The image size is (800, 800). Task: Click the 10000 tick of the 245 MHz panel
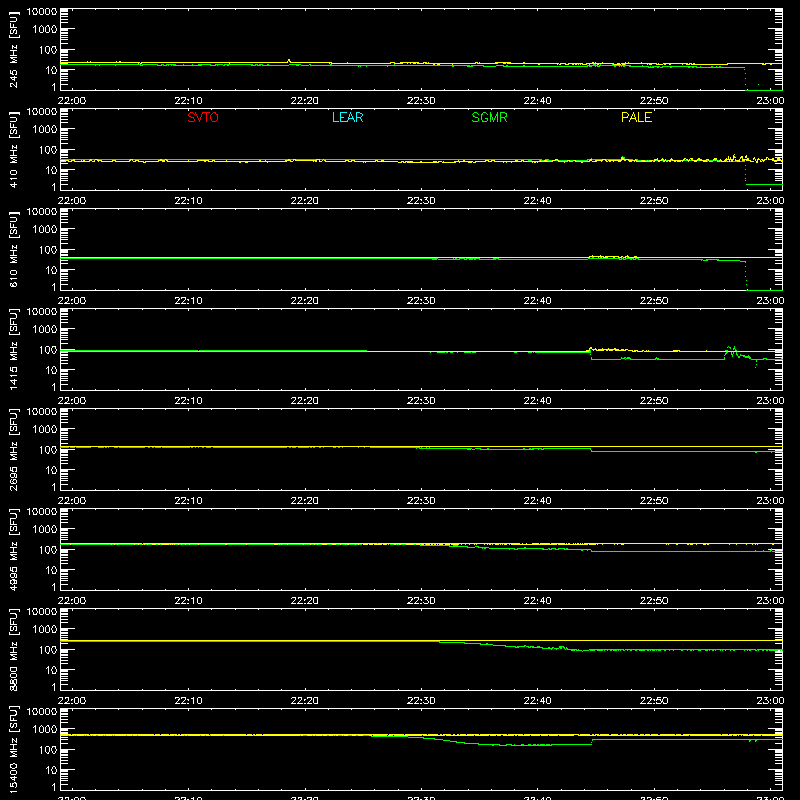coord(42,12)
